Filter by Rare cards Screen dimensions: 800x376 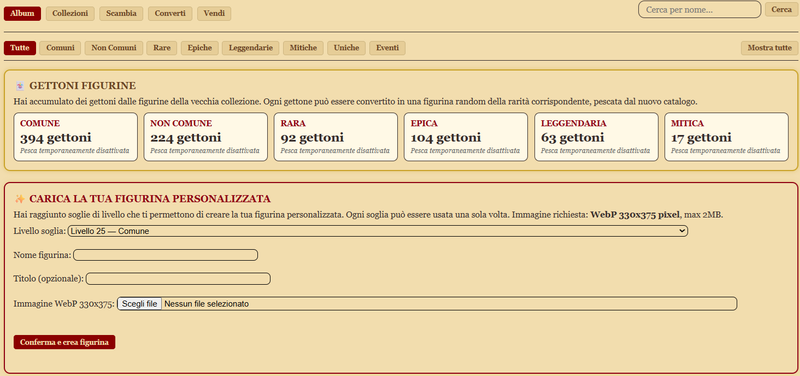[162, 48]
